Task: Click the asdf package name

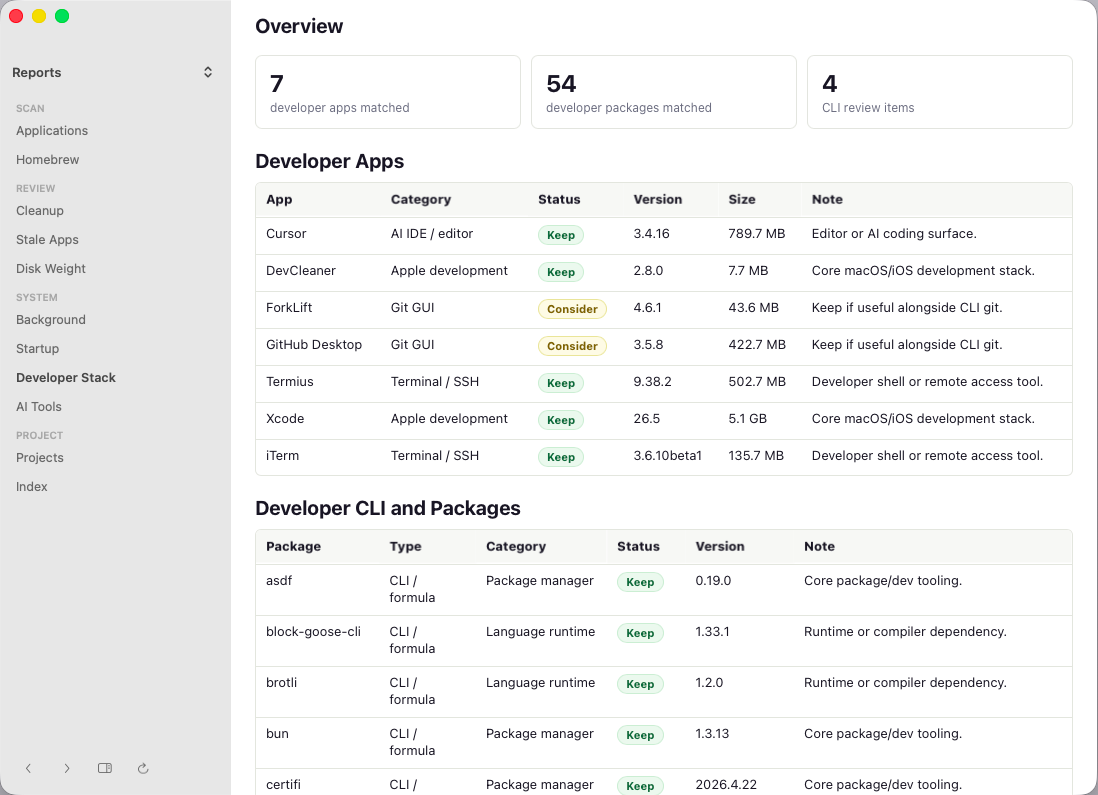Action: tap(279, 581)
